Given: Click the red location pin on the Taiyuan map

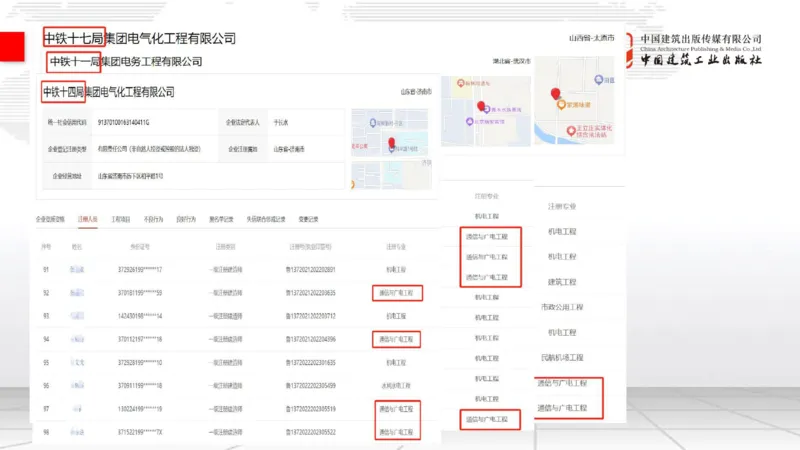Looking at the screenshot, I should (x=556, y=94).
